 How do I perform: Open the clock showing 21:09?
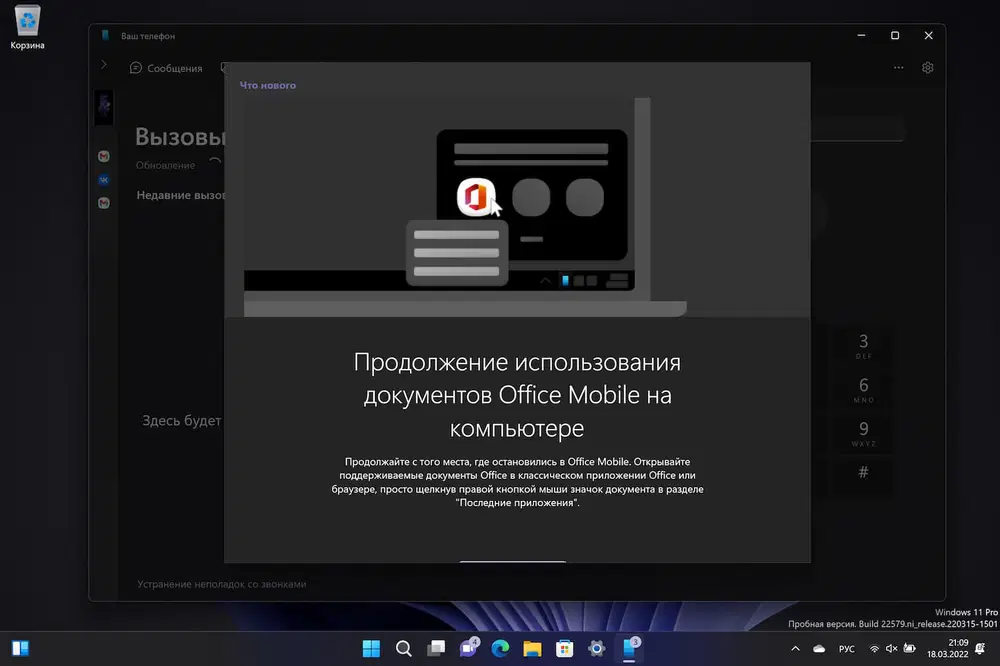[x=948, y=649]
